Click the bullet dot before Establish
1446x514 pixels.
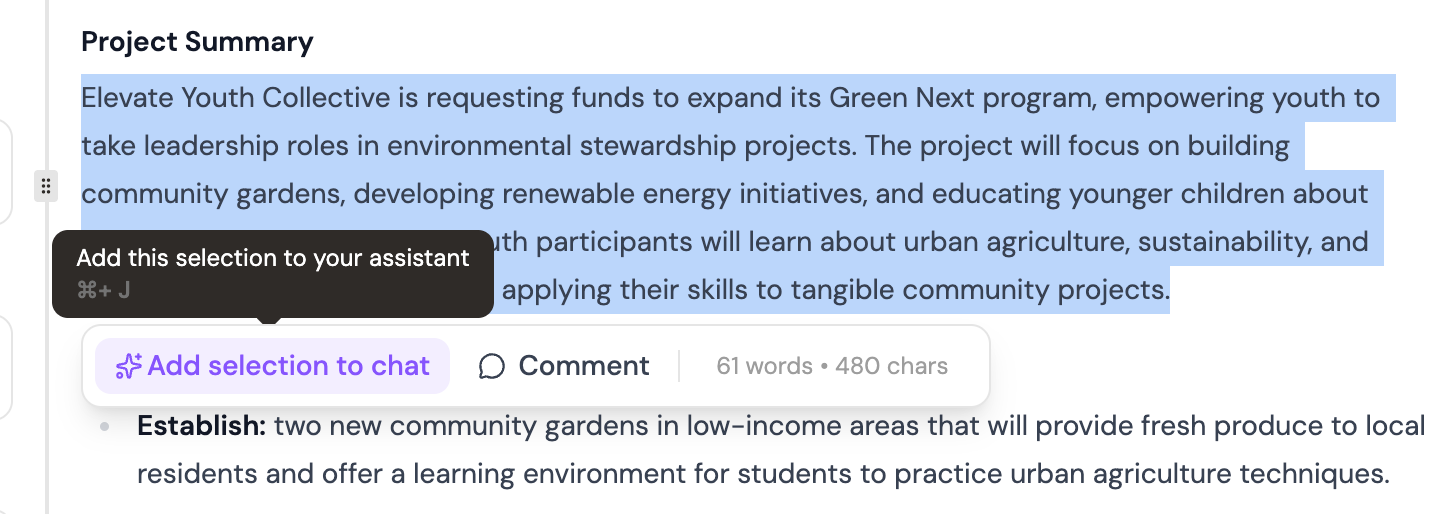106,427
